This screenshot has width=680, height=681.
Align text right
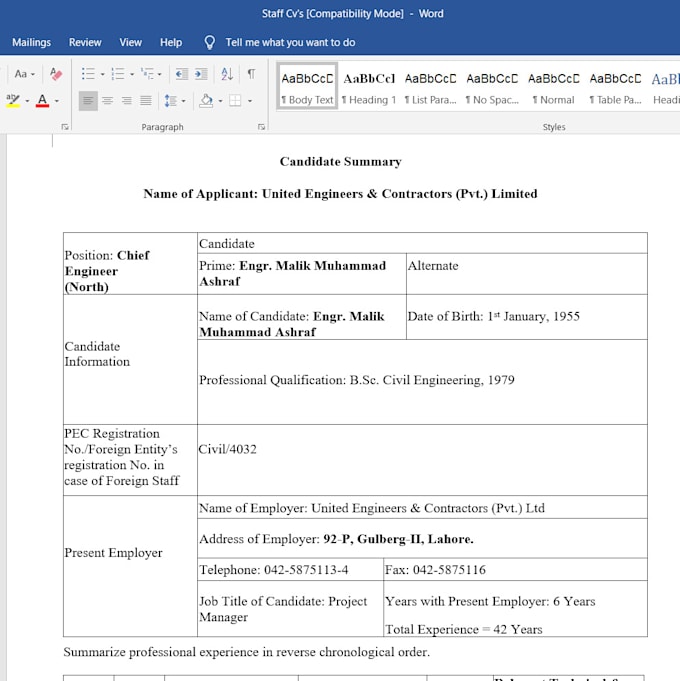pyautogui.click(x=127, y=101)
